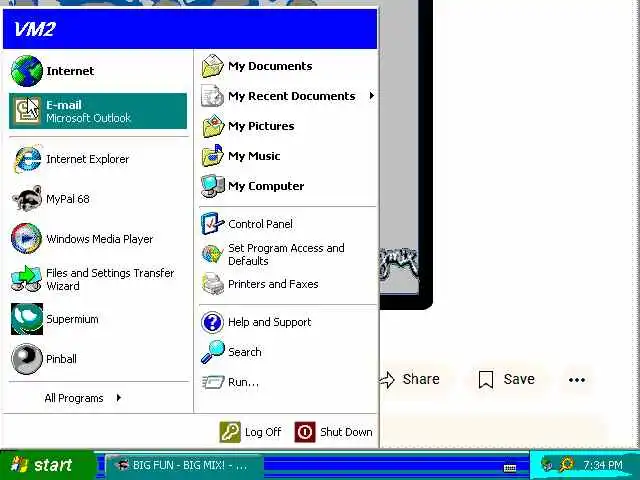
Task: Click the Save label on the webpage
Action: [x=519, y=379]
